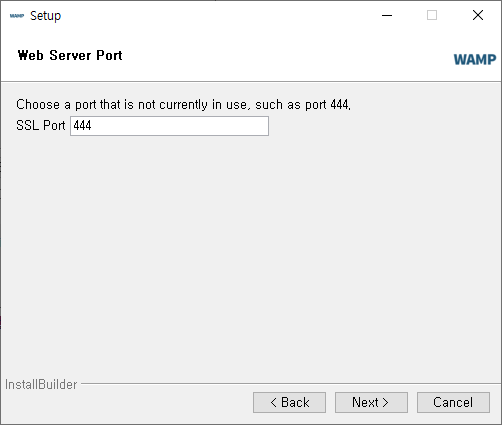Click the right arrow on the Next button
Screen dimensions: 502x425
coord(385,402)
